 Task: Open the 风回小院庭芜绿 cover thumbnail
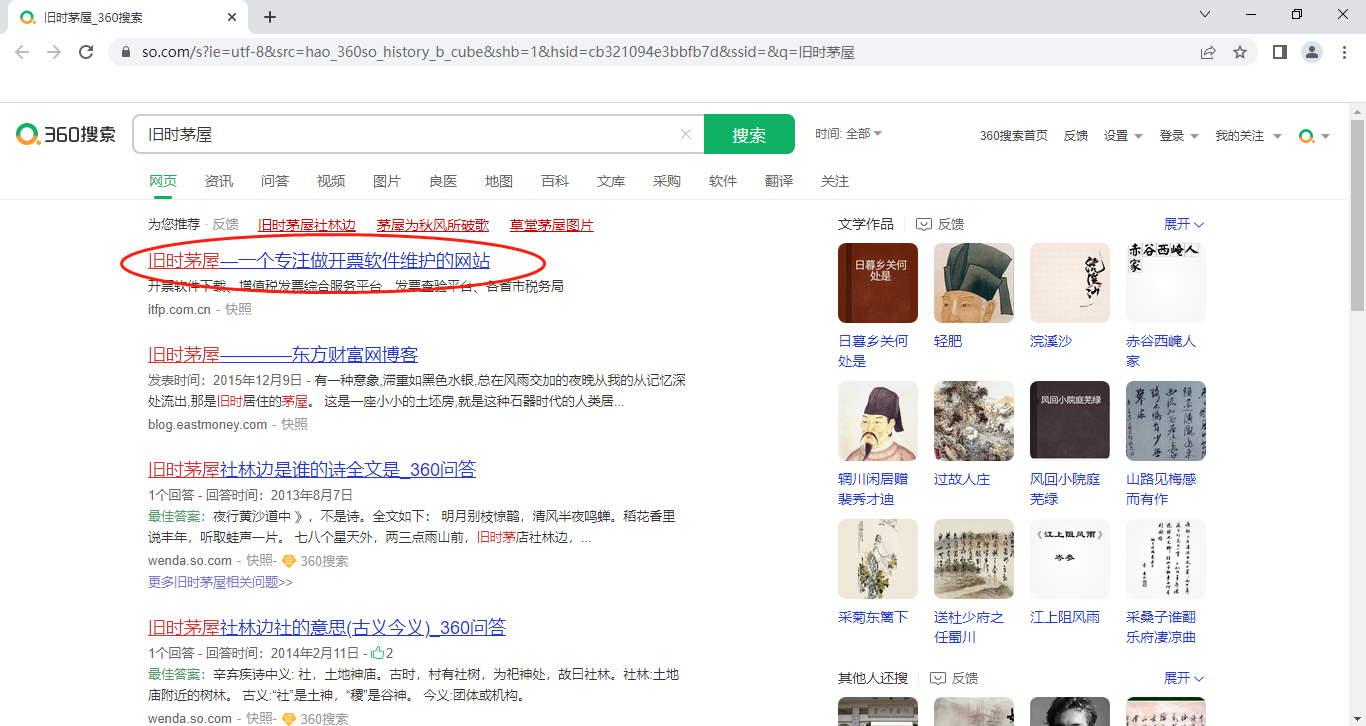coord(1070,420)
